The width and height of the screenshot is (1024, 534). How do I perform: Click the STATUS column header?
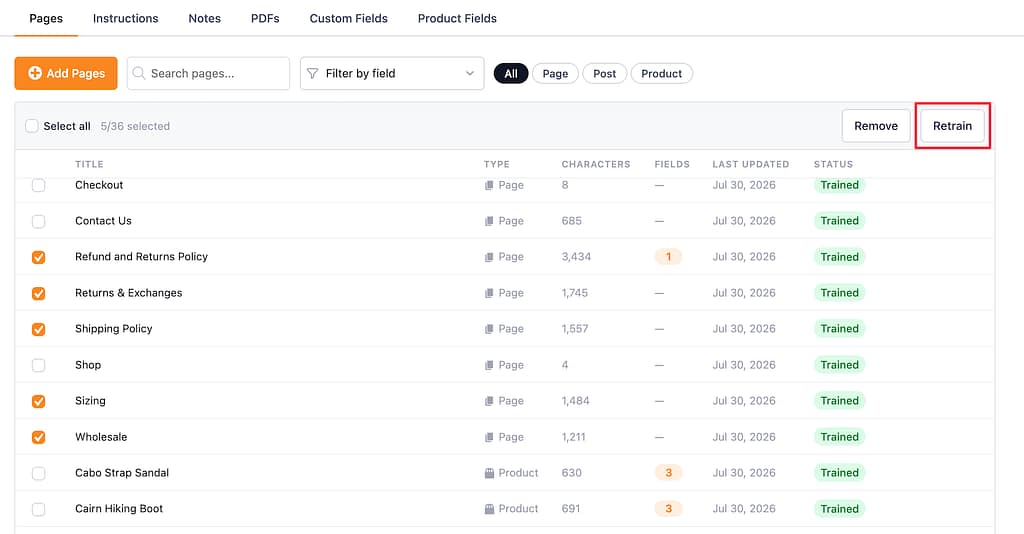833,164
